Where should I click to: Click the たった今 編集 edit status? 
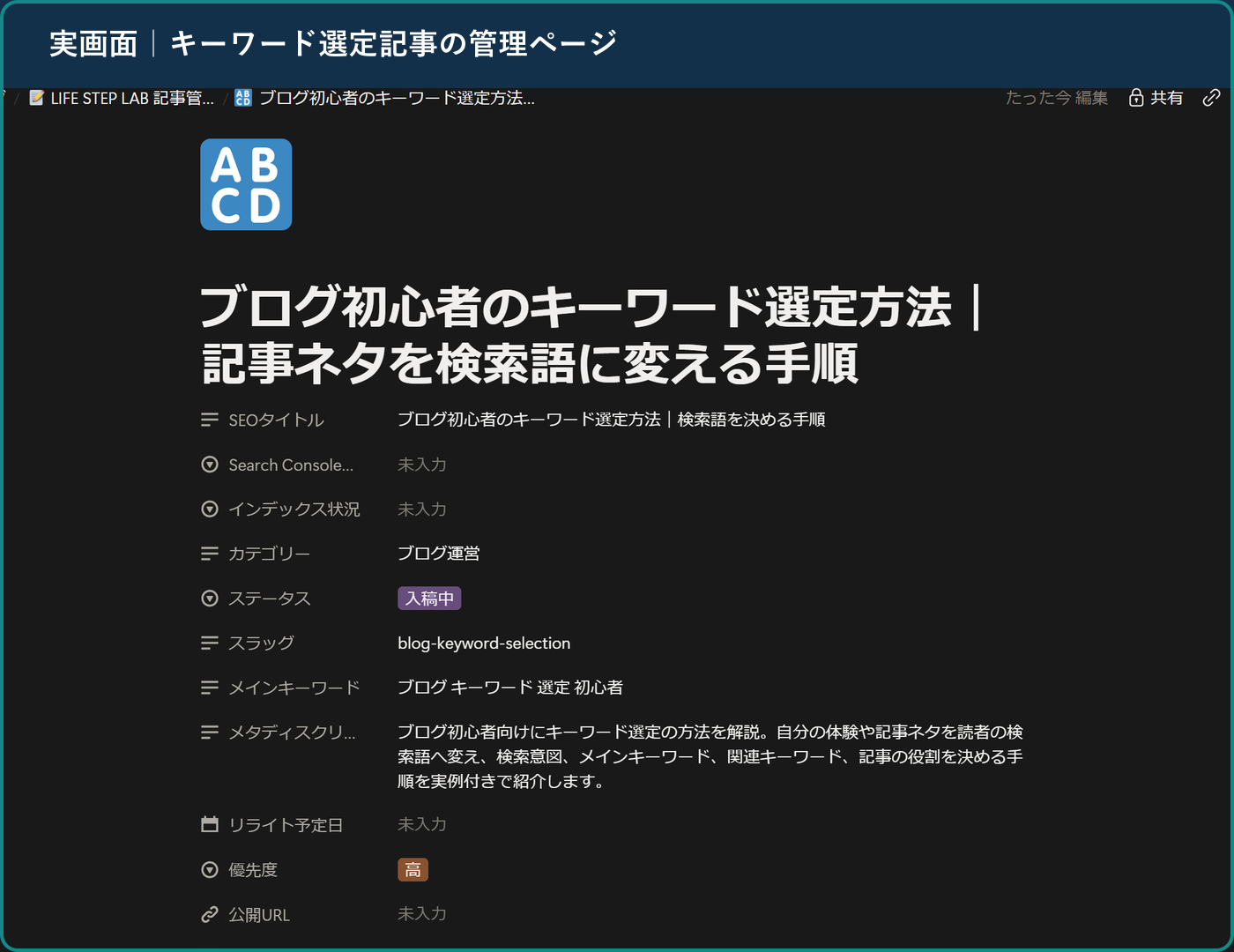coord(1057,98)
